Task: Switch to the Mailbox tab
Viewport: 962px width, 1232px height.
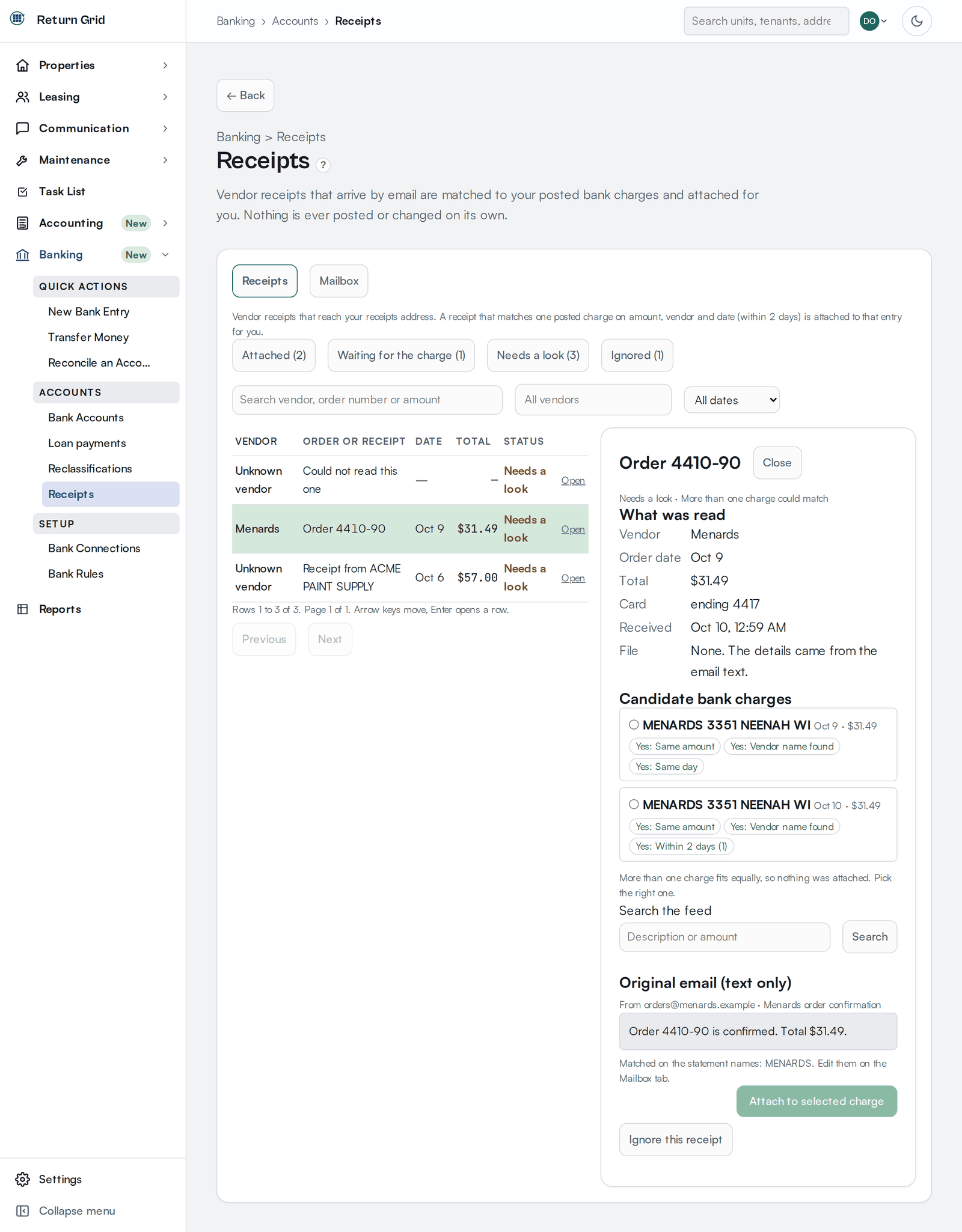Action: (x=339, y=281)
